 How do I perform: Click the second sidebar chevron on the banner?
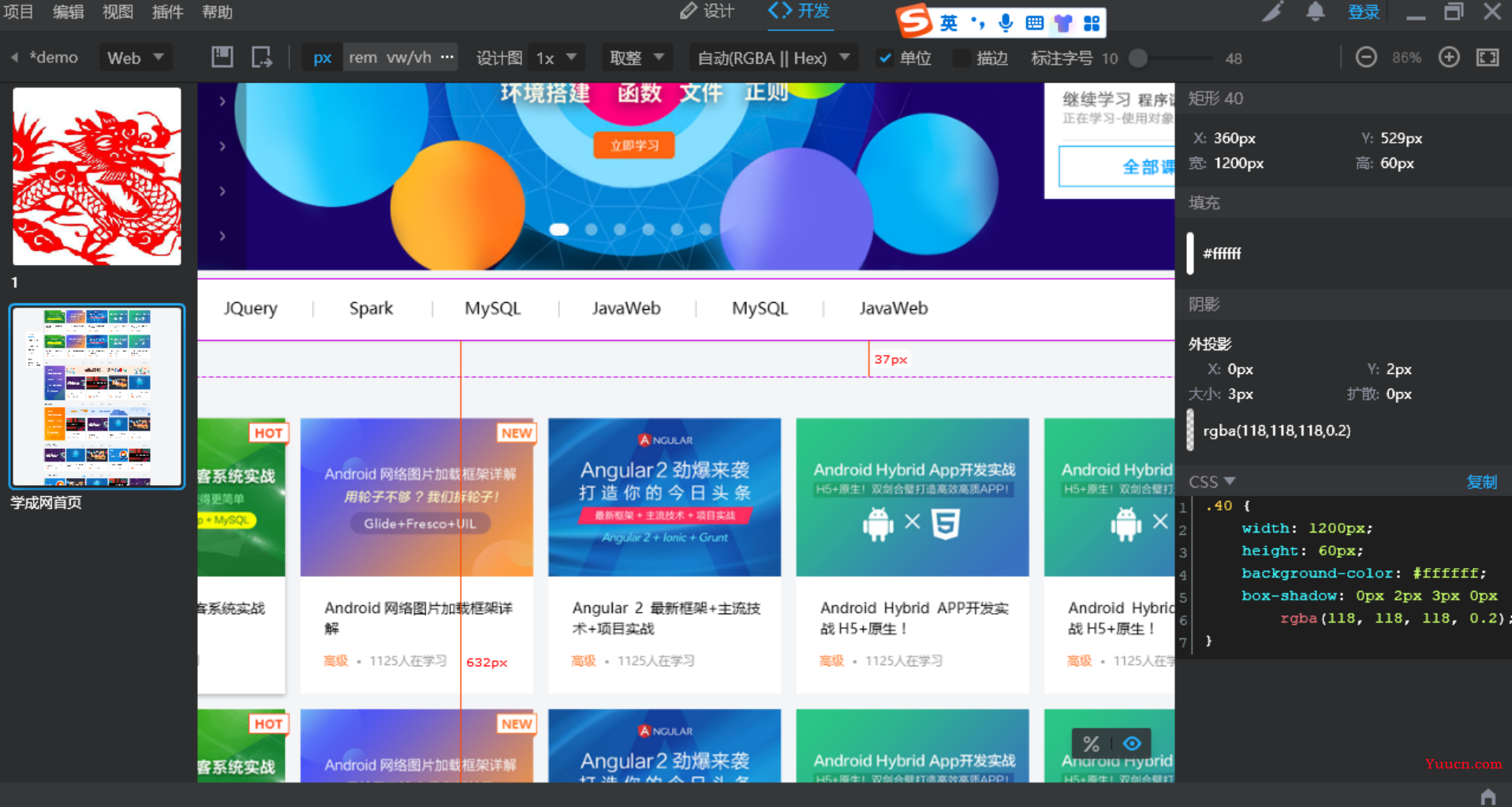[222, 146]
